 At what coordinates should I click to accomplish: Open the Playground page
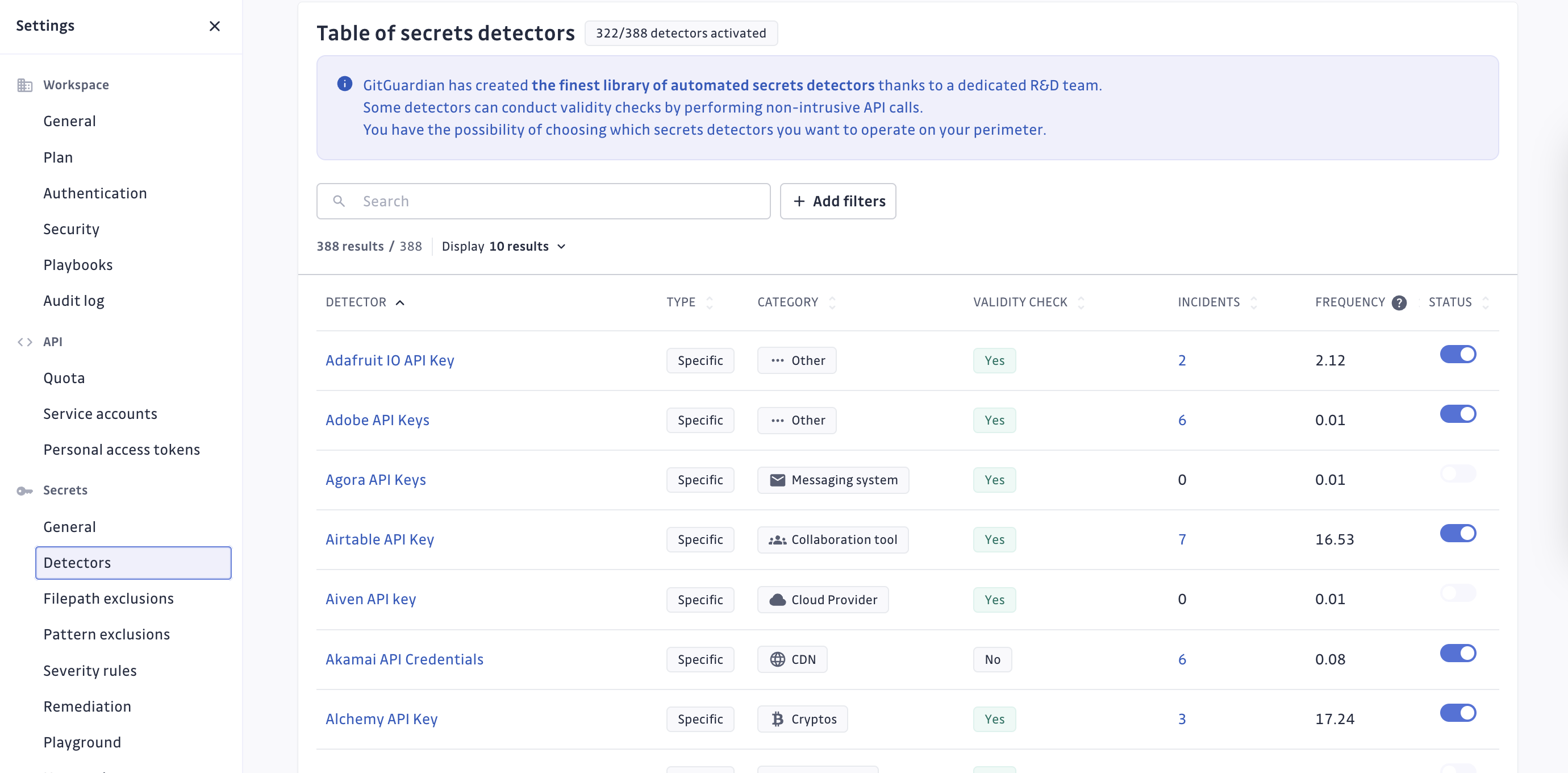[82, 742]
